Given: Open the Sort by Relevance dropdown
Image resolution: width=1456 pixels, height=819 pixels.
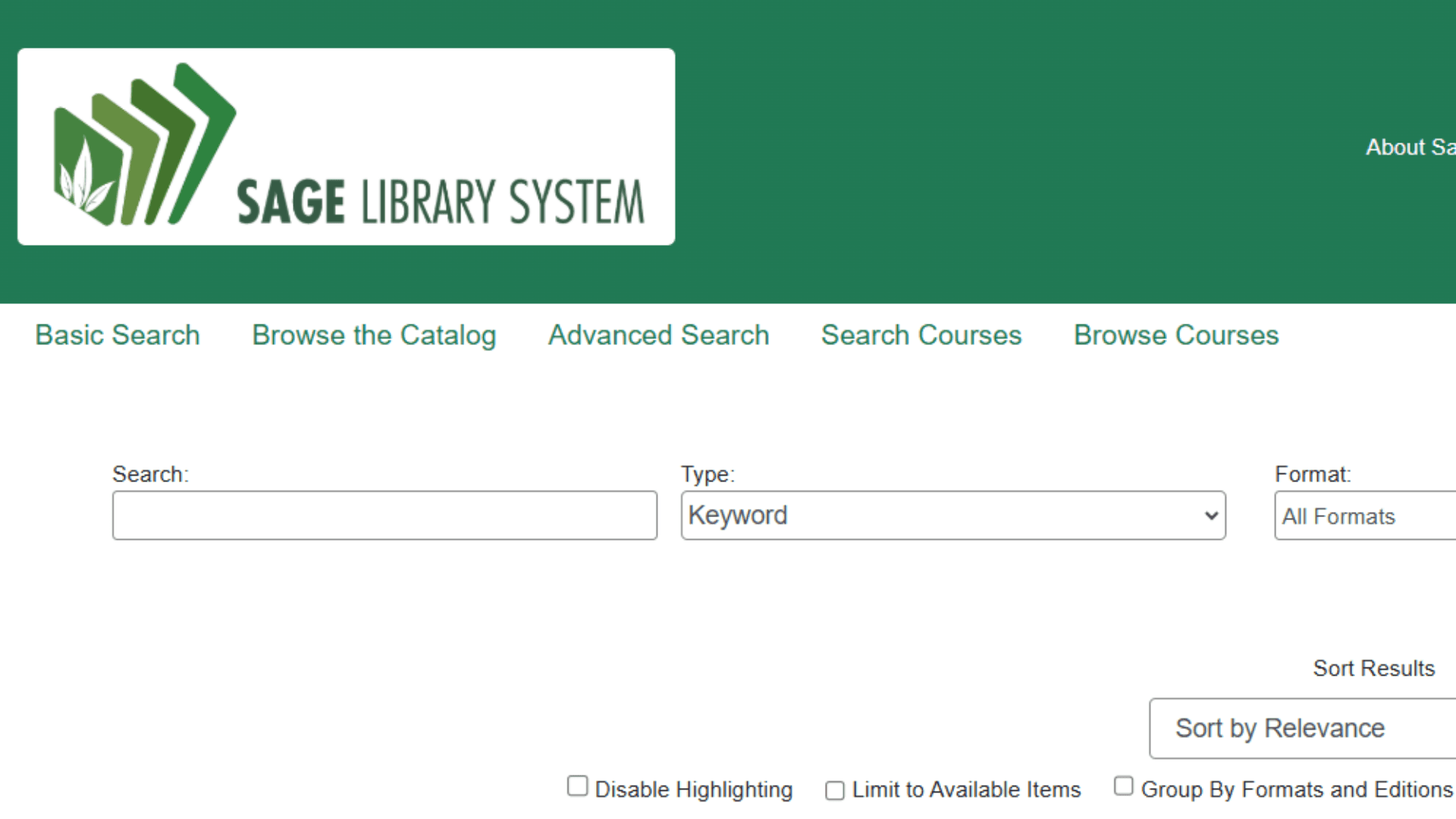Looking at the screenshot, I should tap(1303, 728).
